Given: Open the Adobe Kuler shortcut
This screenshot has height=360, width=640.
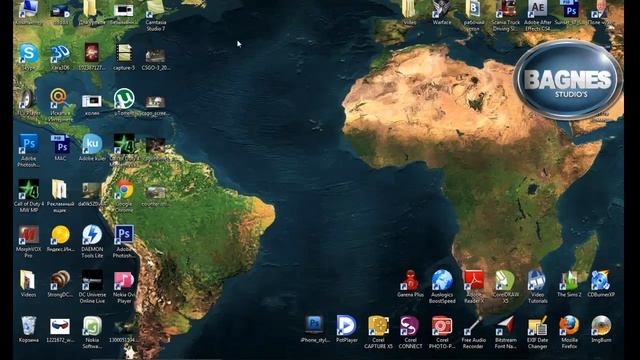Looking at the screenshot, I should coord(92,144).
